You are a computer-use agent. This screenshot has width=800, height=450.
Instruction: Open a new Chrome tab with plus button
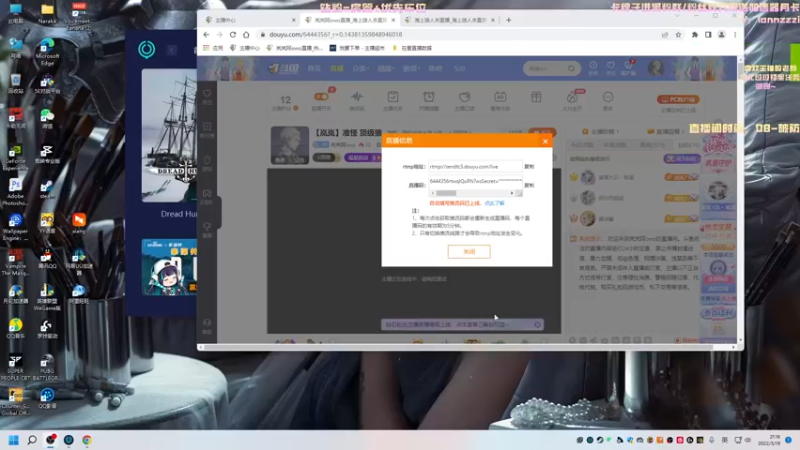(508, 20)
